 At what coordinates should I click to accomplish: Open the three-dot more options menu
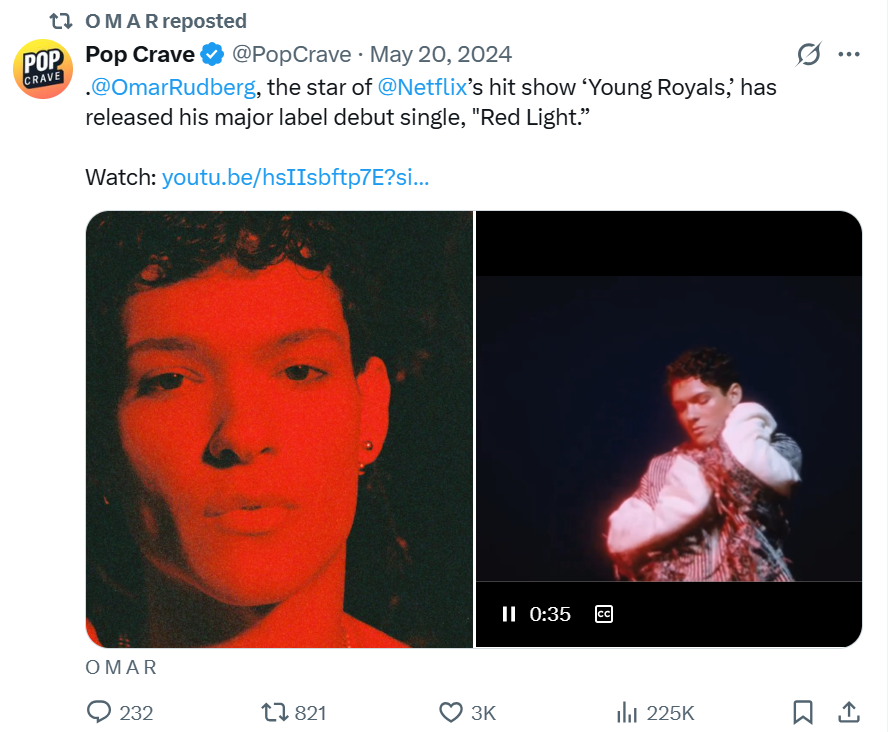849,54
